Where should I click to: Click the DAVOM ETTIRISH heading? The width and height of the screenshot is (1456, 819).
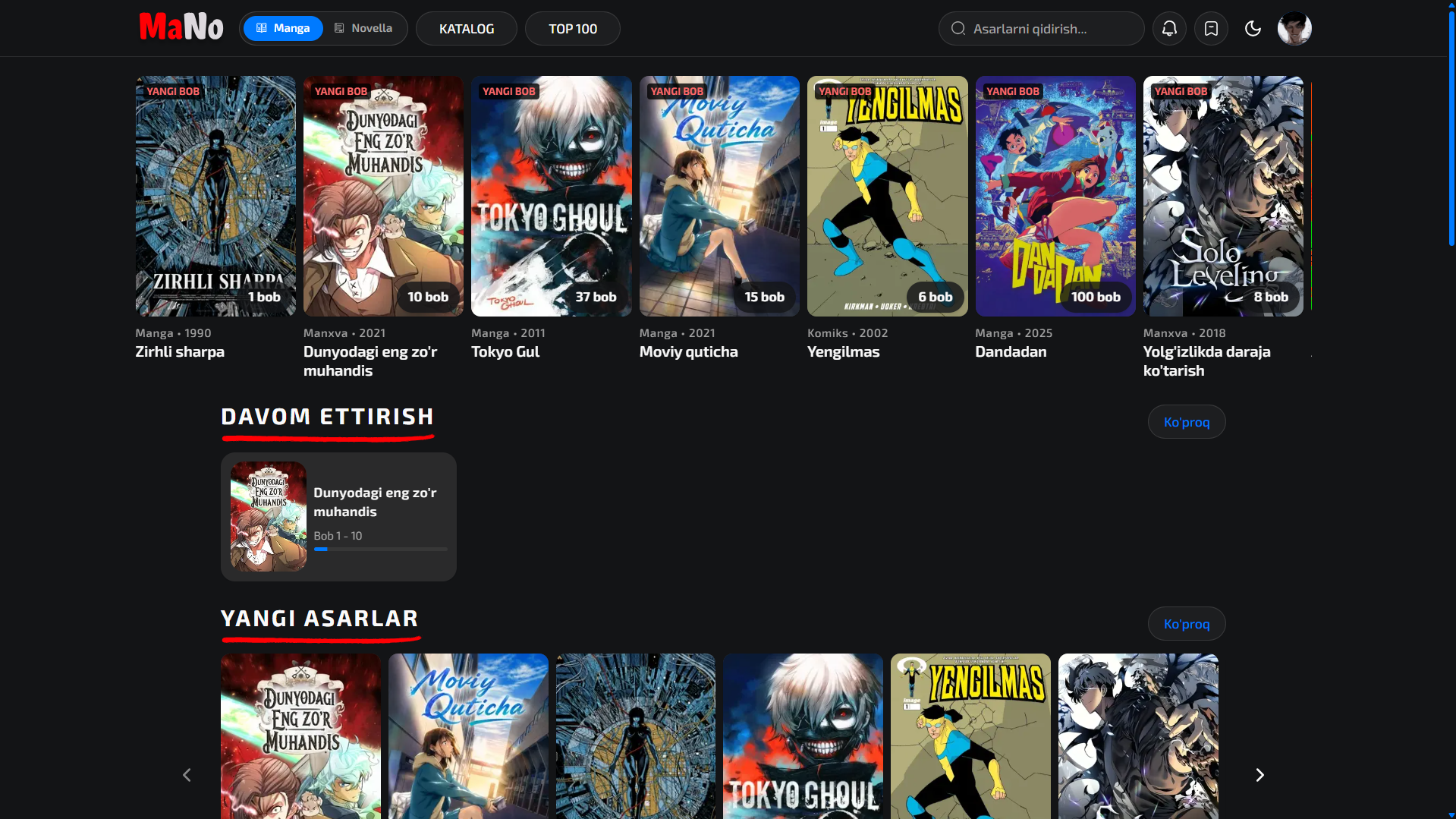(327, 417)
